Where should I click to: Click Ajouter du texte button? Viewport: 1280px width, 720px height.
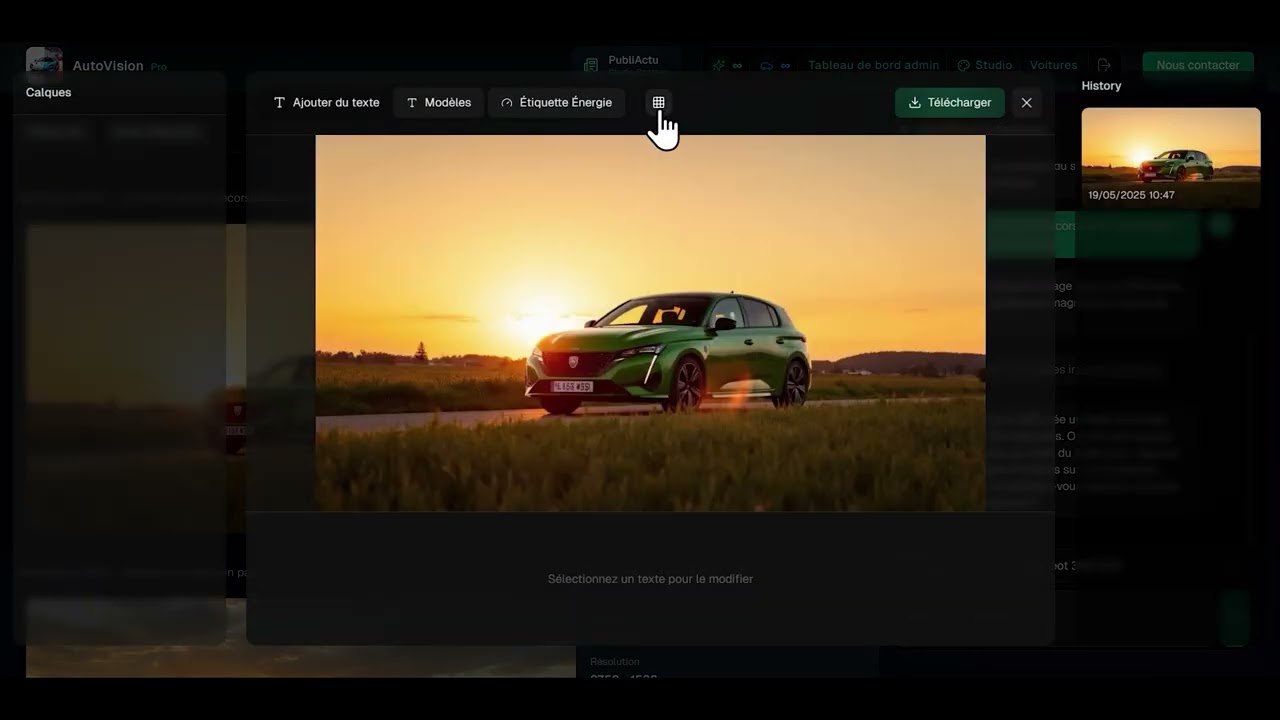click(326, 102)
